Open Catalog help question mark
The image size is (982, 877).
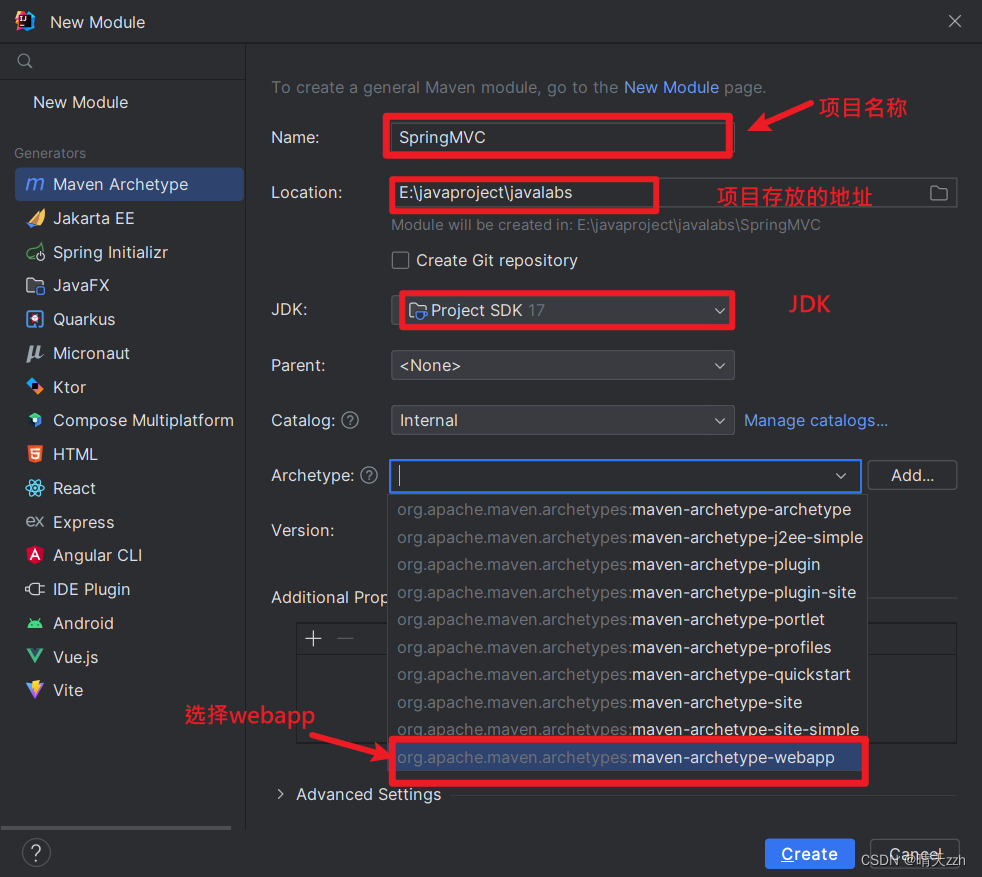click(350, 420)
